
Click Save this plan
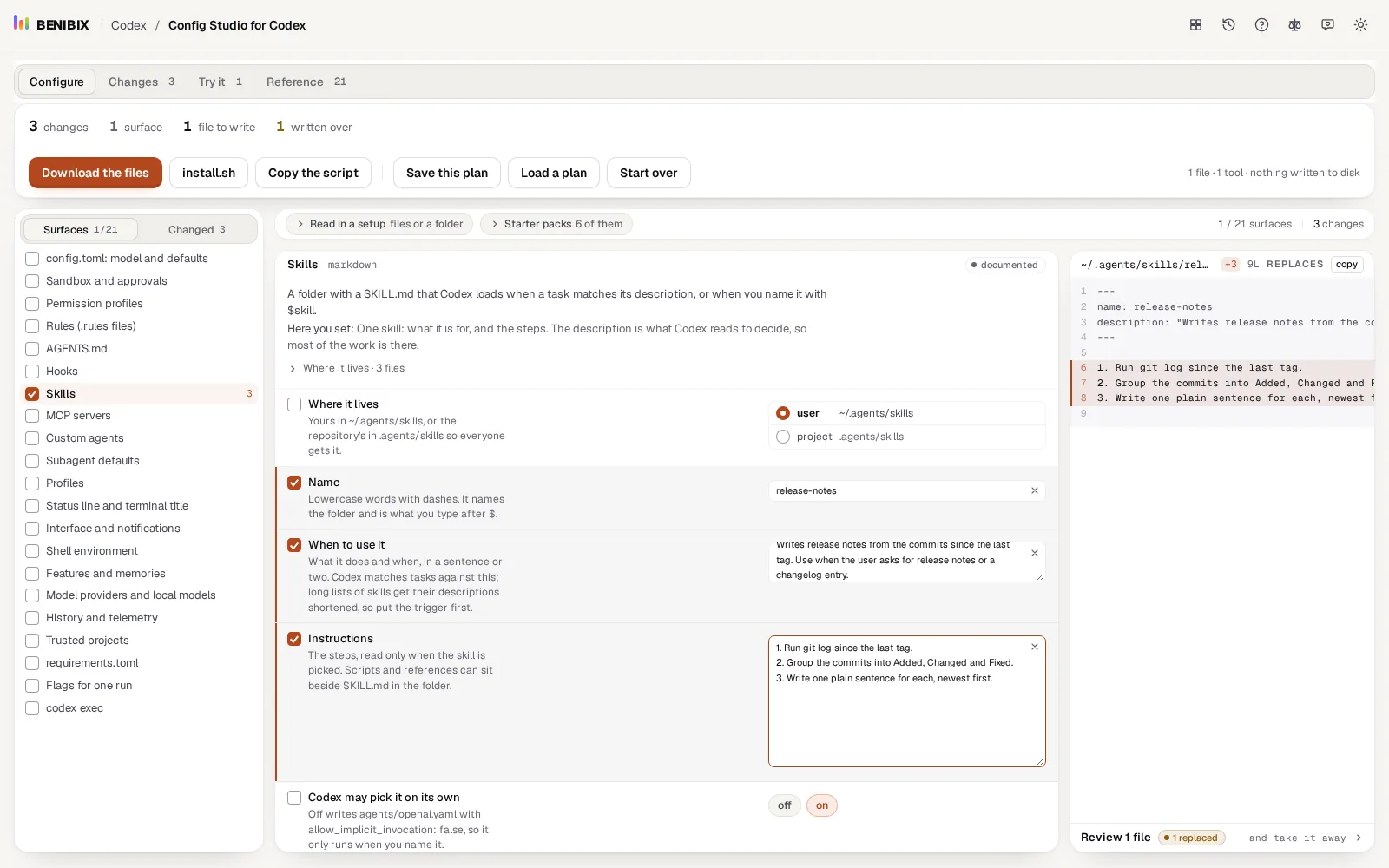pyautogui.click(x=447, y=173)
